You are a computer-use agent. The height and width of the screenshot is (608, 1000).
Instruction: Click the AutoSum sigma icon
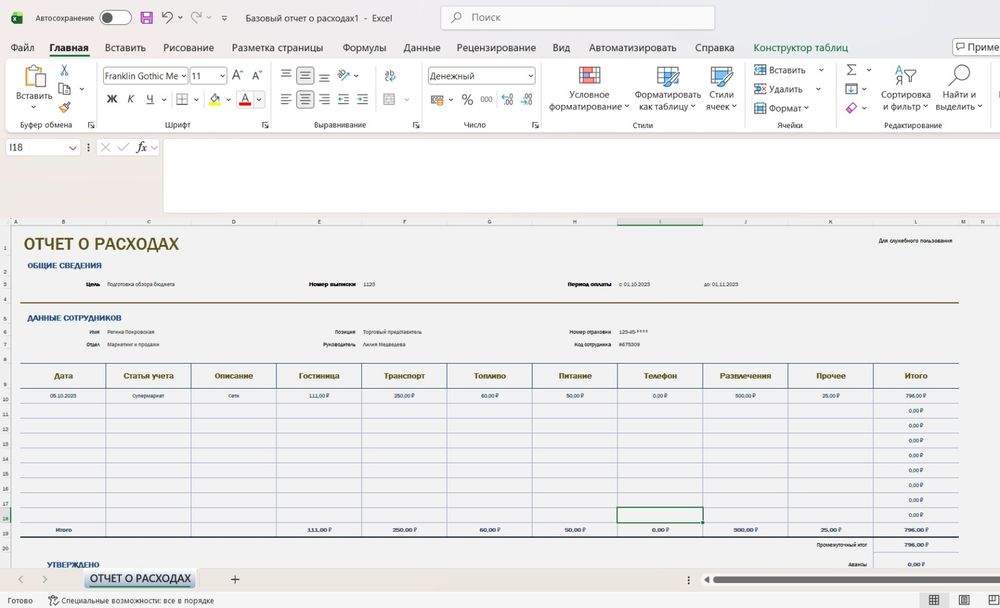pos(851,70)
